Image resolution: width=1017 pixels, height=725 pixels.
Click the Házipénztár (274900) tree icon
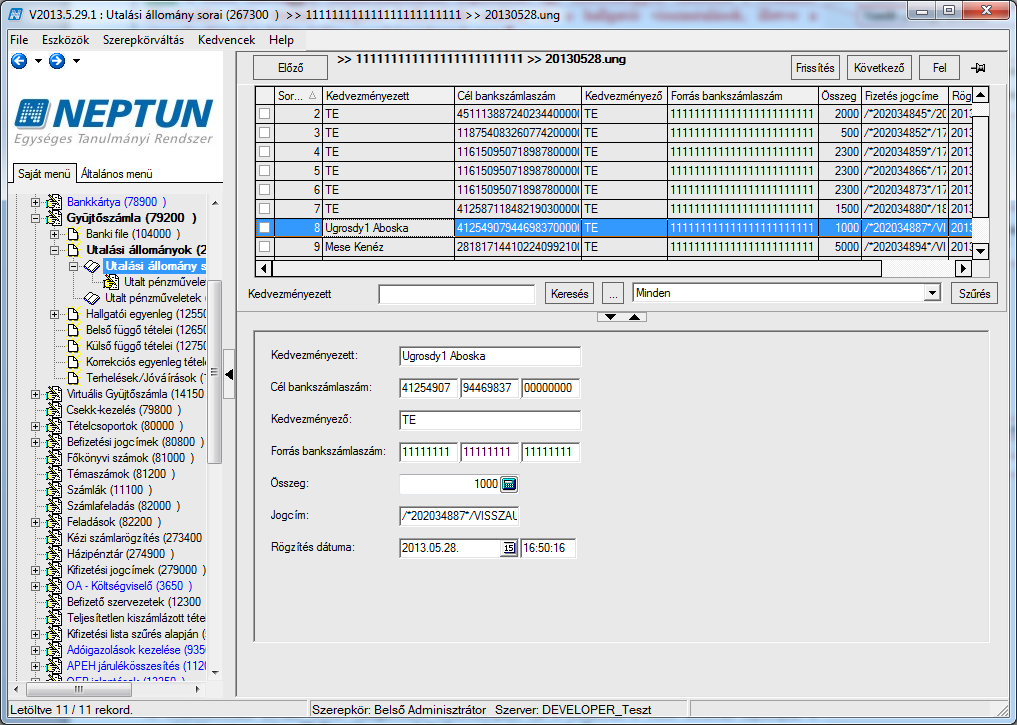54,554
